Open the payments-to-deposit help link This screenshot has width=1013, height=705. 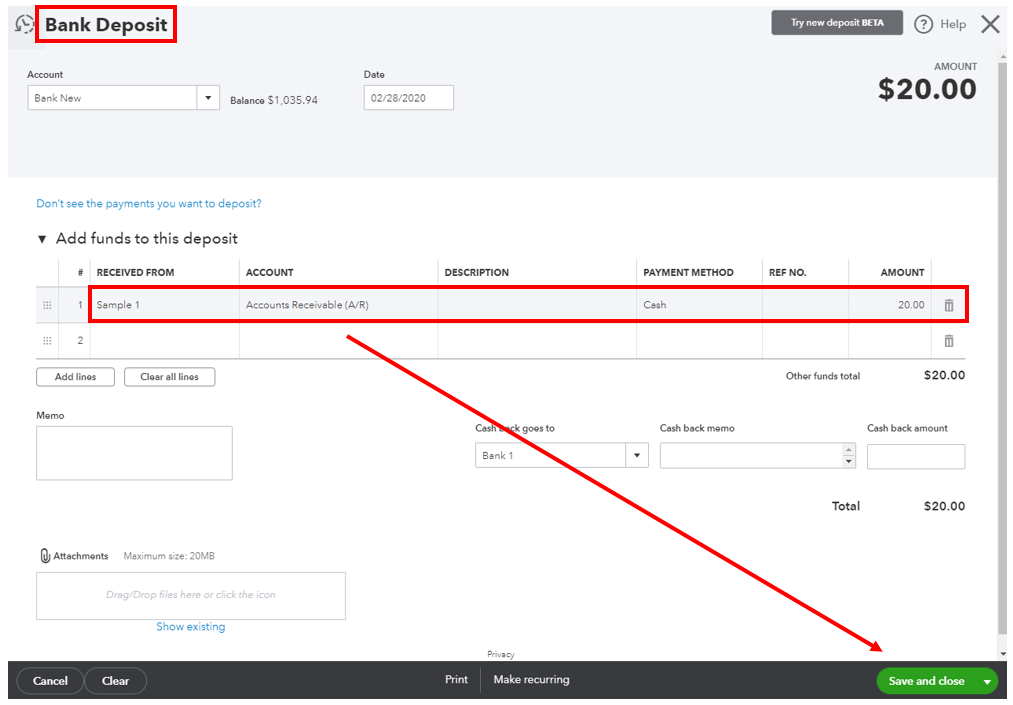(148, 203)
